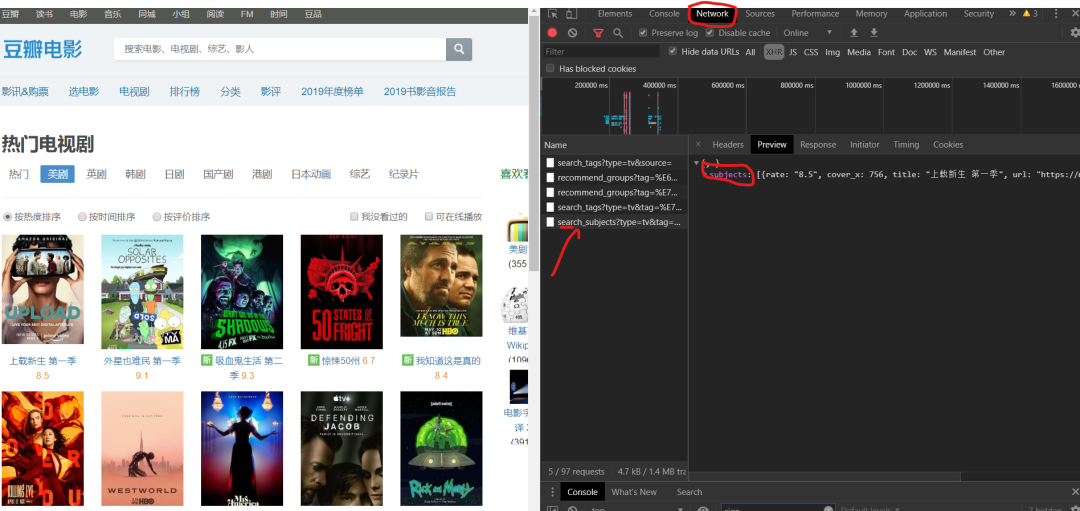1080x511 pixels.
Task: Toggle Disable cache checkbox
Action: (711, 32)
